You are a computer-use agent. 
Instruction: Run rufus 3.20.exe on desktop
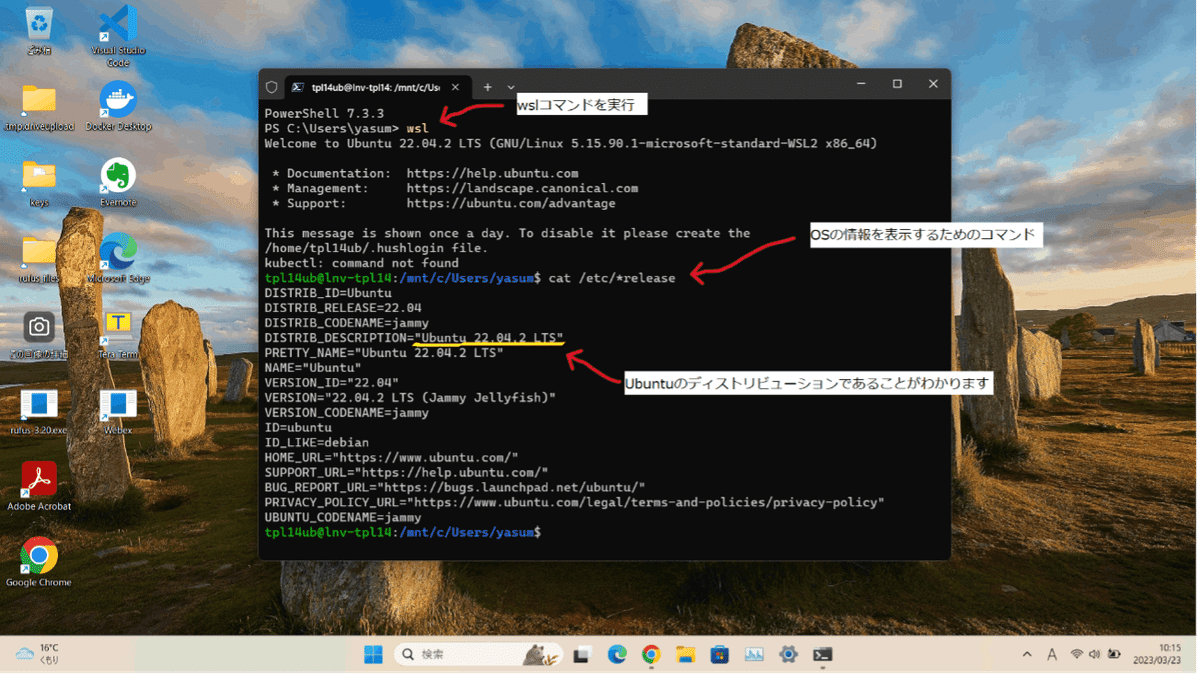click(39, 412)
